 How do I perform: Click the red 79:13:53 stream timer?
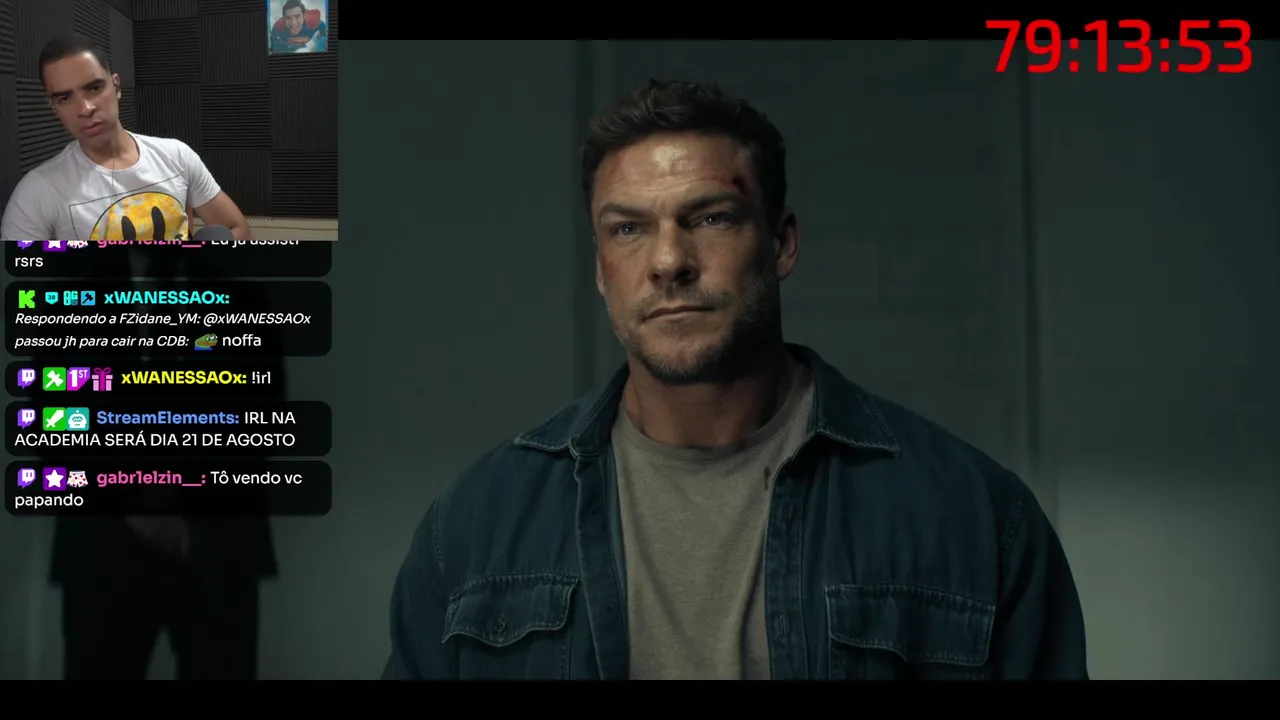1119,46
